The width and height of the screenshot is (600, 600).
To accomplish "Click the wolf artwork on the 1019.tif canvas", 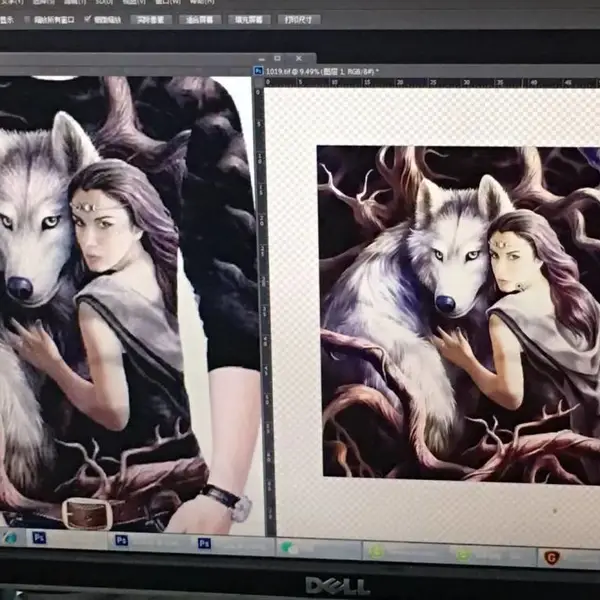I will (459, 314).
